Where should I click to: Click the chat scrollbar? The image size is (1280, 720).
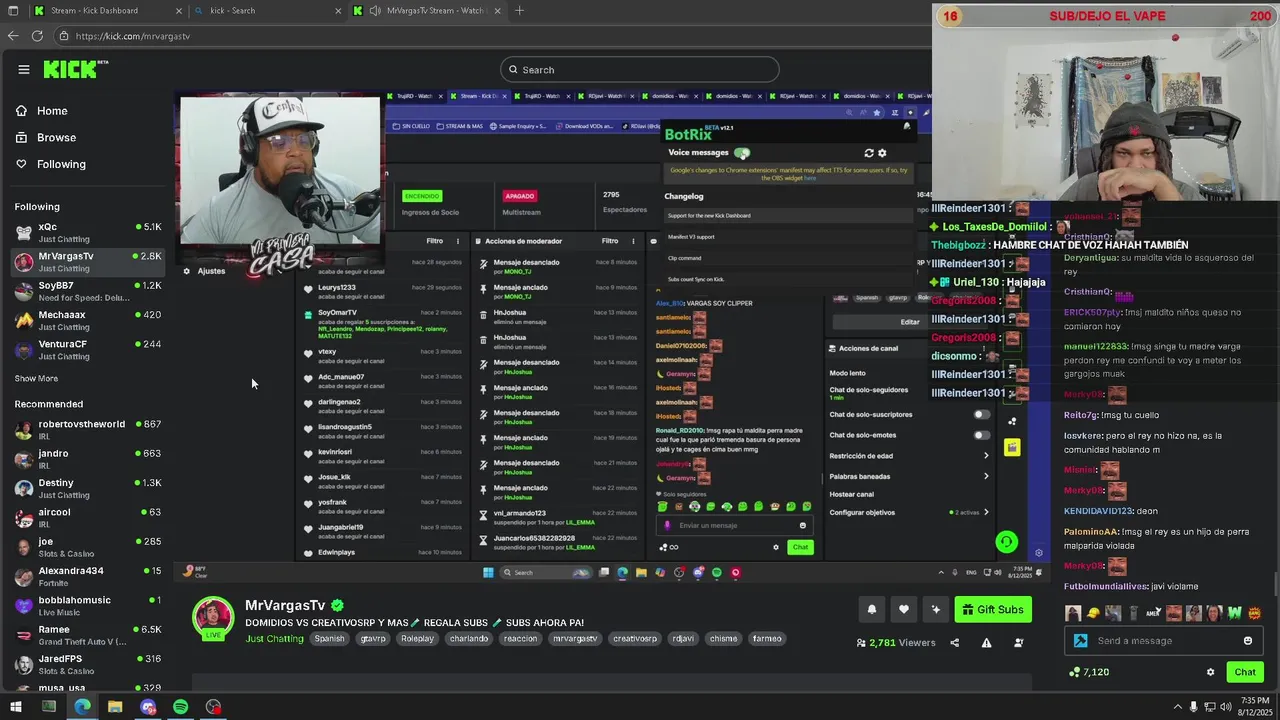click(x=1276, y=585)
